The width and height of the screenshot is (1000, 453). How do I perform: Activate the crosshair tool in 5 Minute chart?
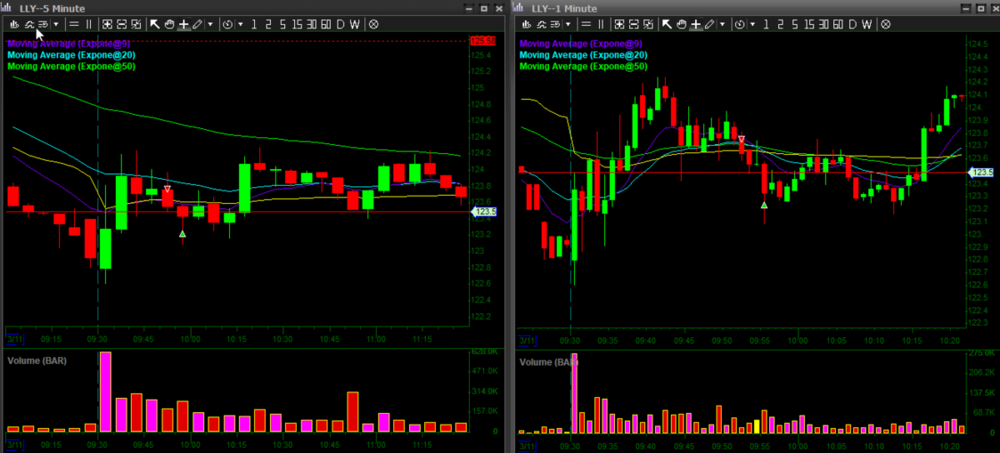(x=183, y=23)
